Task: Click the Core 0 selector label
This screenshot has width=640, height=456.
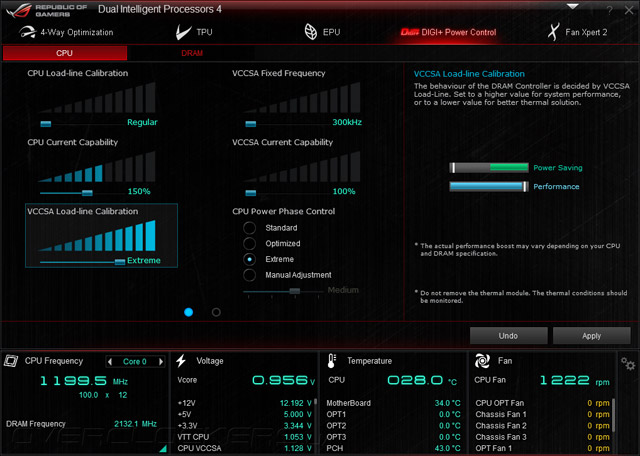Action: coord(135,361)
